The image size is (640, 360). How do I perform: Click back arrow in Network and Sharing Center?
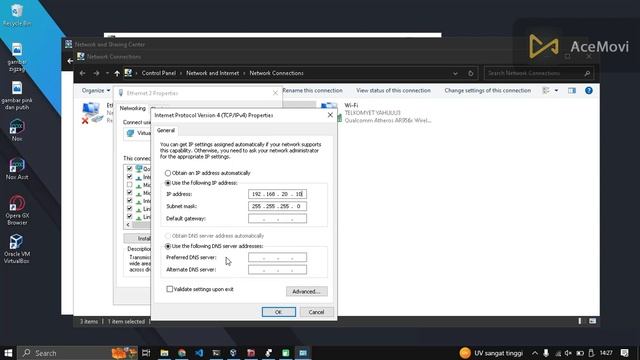70,61
